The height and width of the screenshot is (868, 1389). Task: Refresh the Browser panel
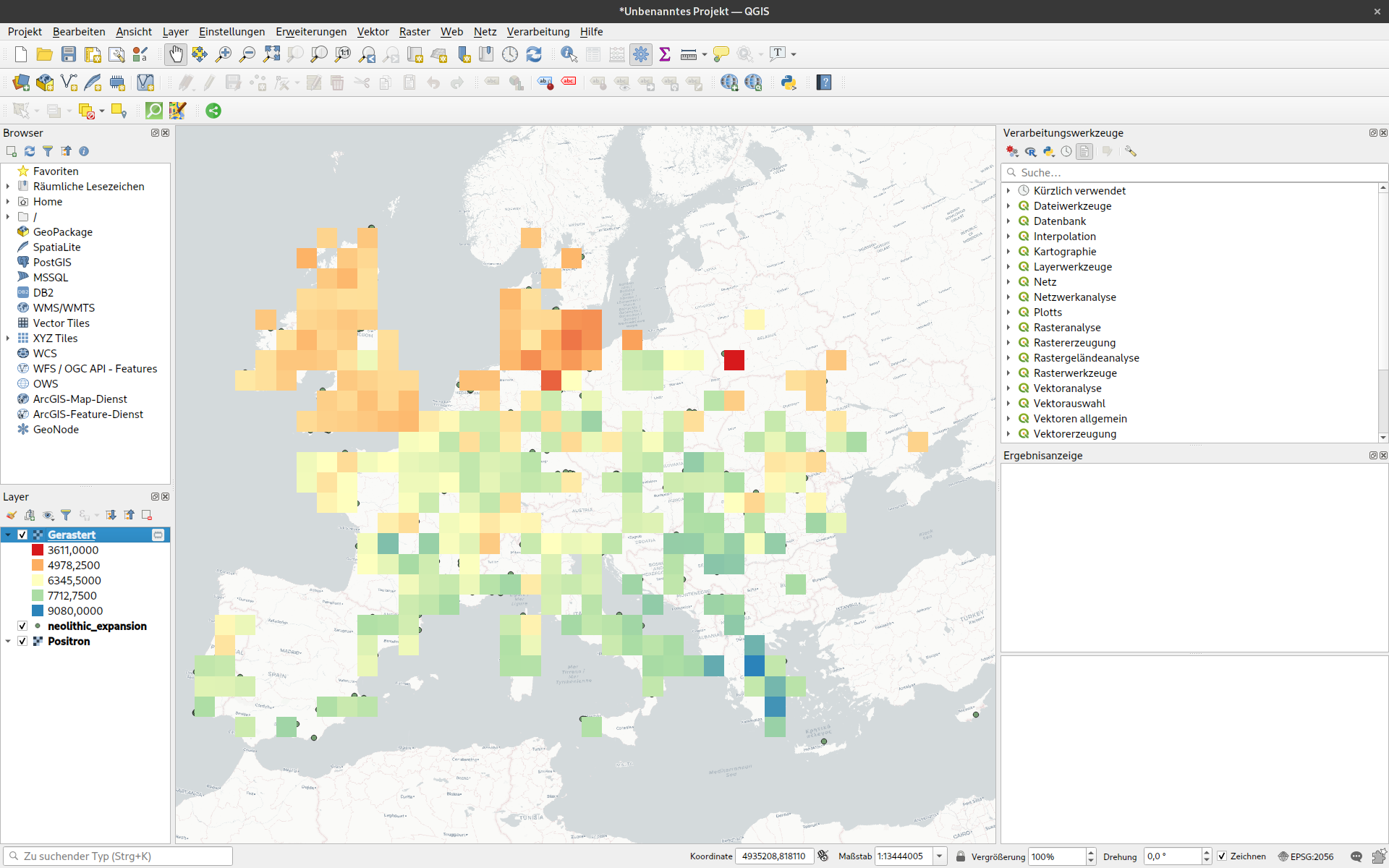(30, 151)
